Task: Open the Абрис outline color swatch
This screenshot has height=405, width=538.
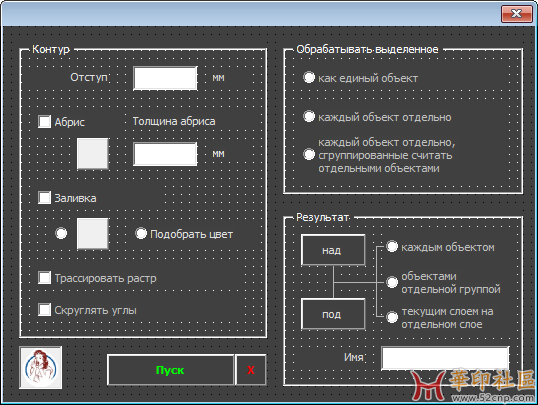Action: pos(93,154)
